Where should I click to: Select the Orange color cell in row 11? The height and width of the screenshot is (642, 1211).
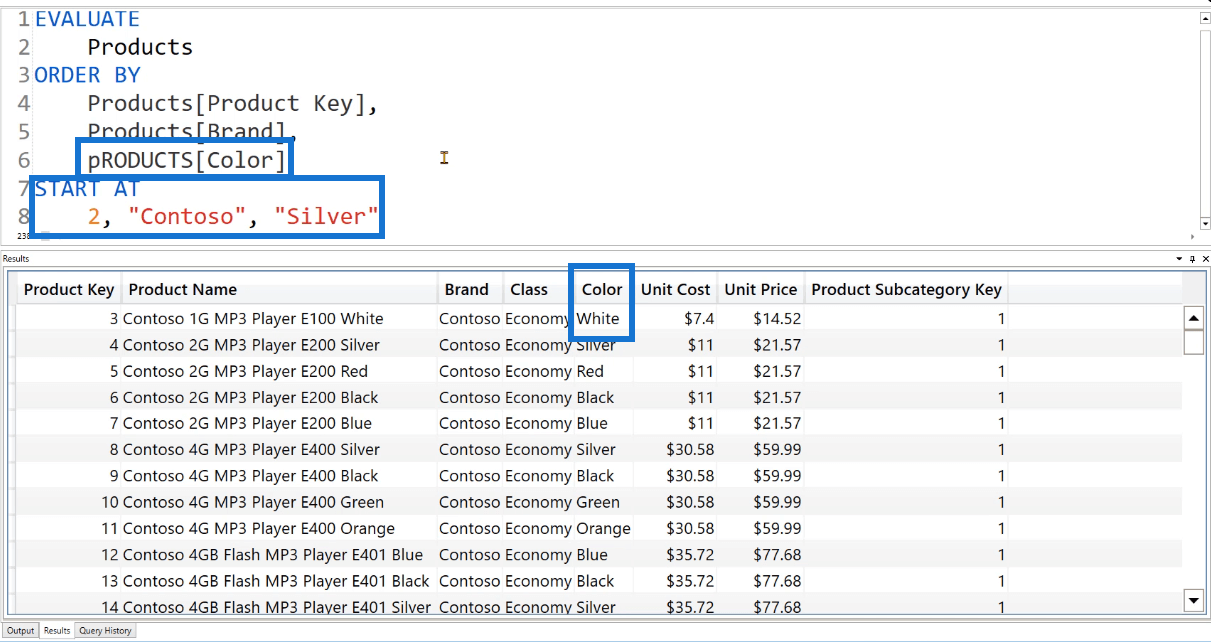click(x=602, y=528)
